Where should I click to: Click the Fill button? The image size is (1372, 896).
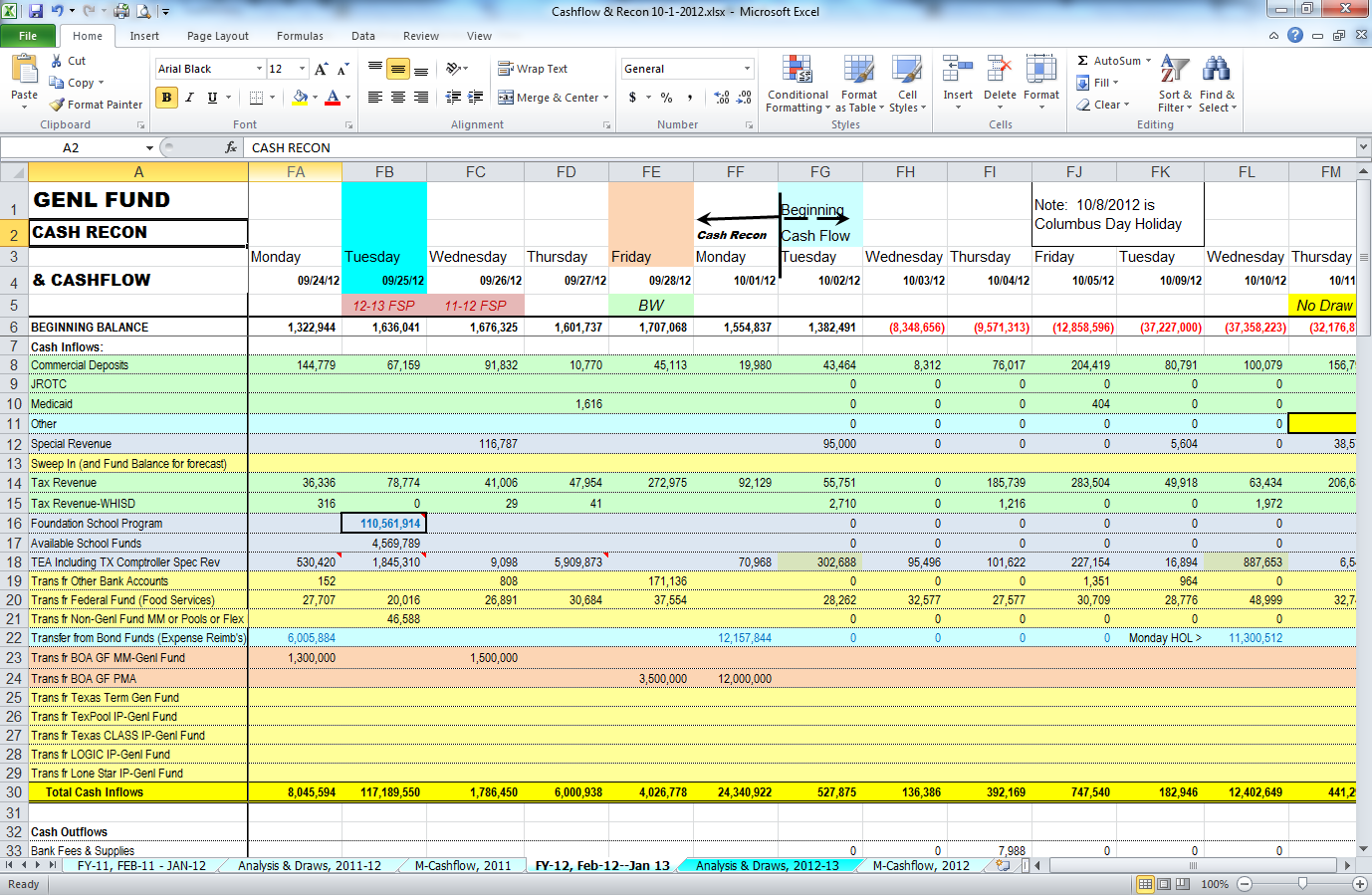pos(1098,83)
